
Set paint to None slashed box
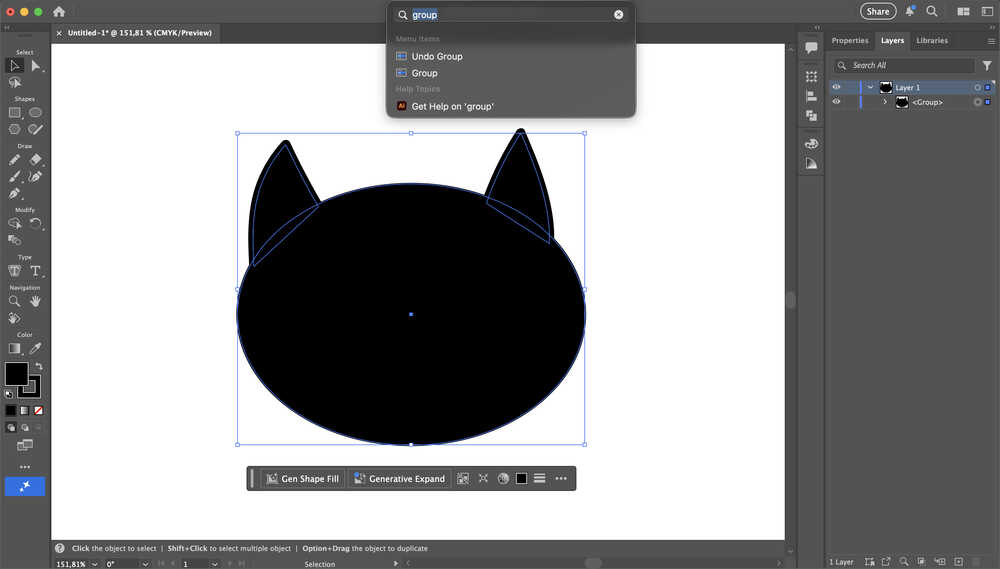38,411
